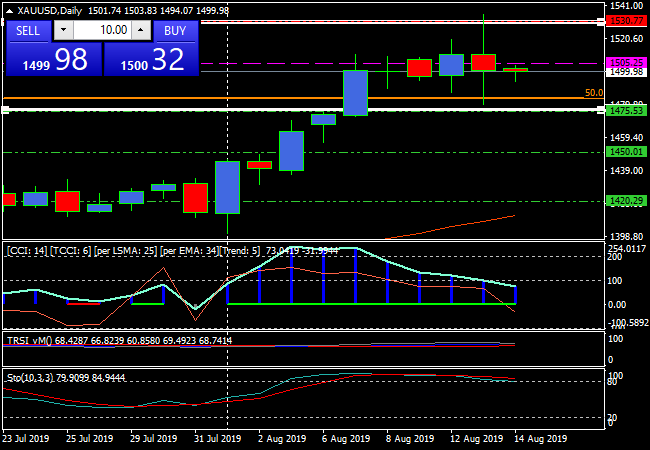Select the magenta 1505.25 price label
The image size is (650, 450).
coord(625,62)
